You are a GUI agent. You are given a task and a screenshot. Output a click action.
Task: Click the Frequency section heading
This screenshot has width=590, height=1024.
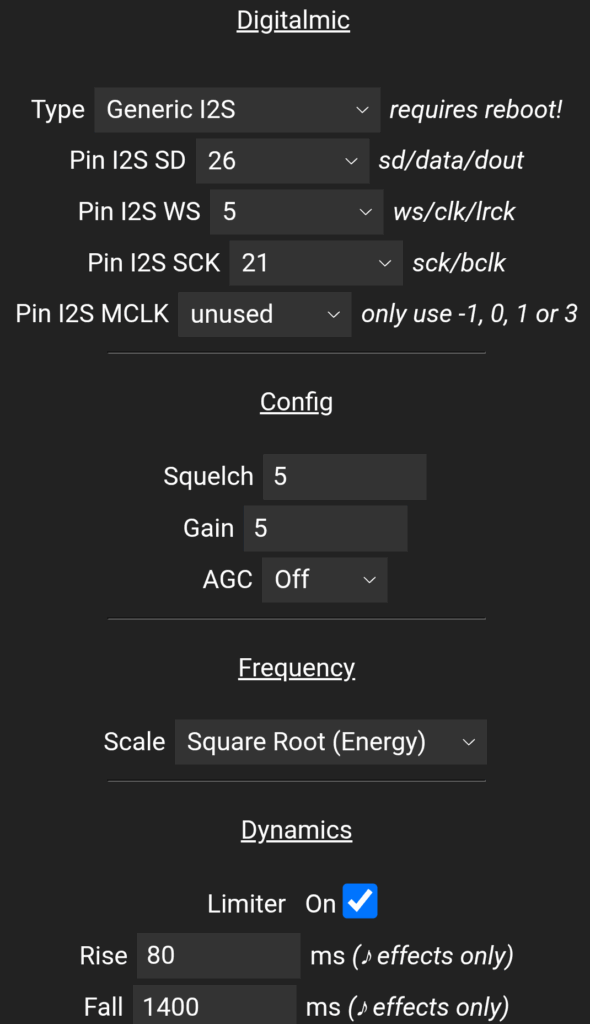[x=297, y=668]
